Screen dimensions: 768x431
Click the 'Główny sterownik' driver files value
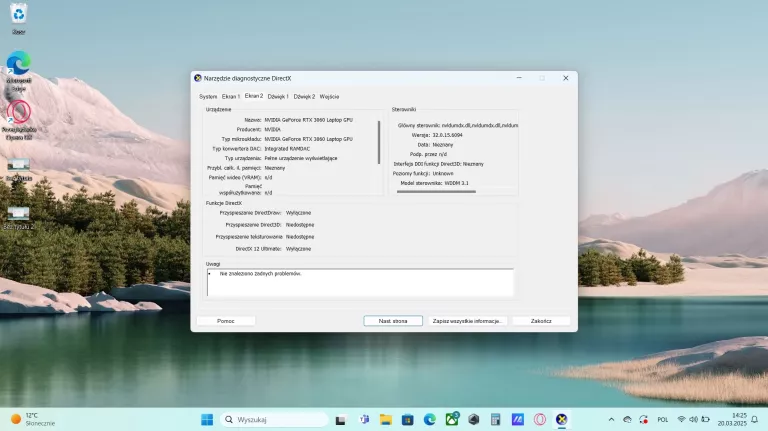[480, 125]
